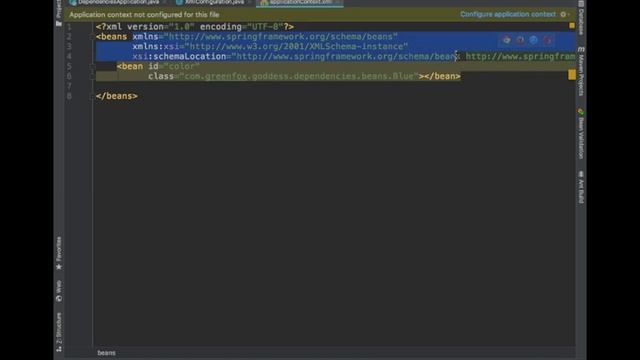Open the Structure tool window
The image size is (640, 360).
[x=59, y=332]
